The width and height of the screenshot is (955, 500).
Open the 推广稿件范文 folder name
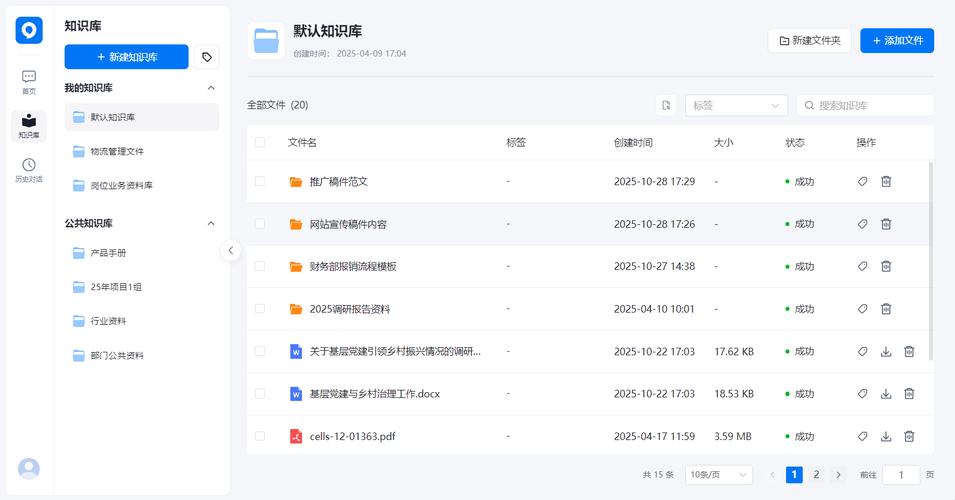339,181
